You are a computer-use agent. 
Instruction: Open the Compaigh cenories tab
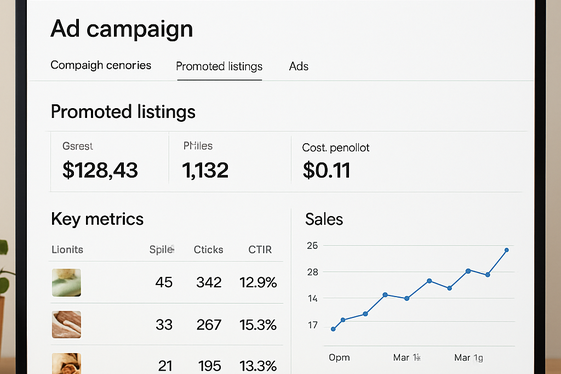101,65
